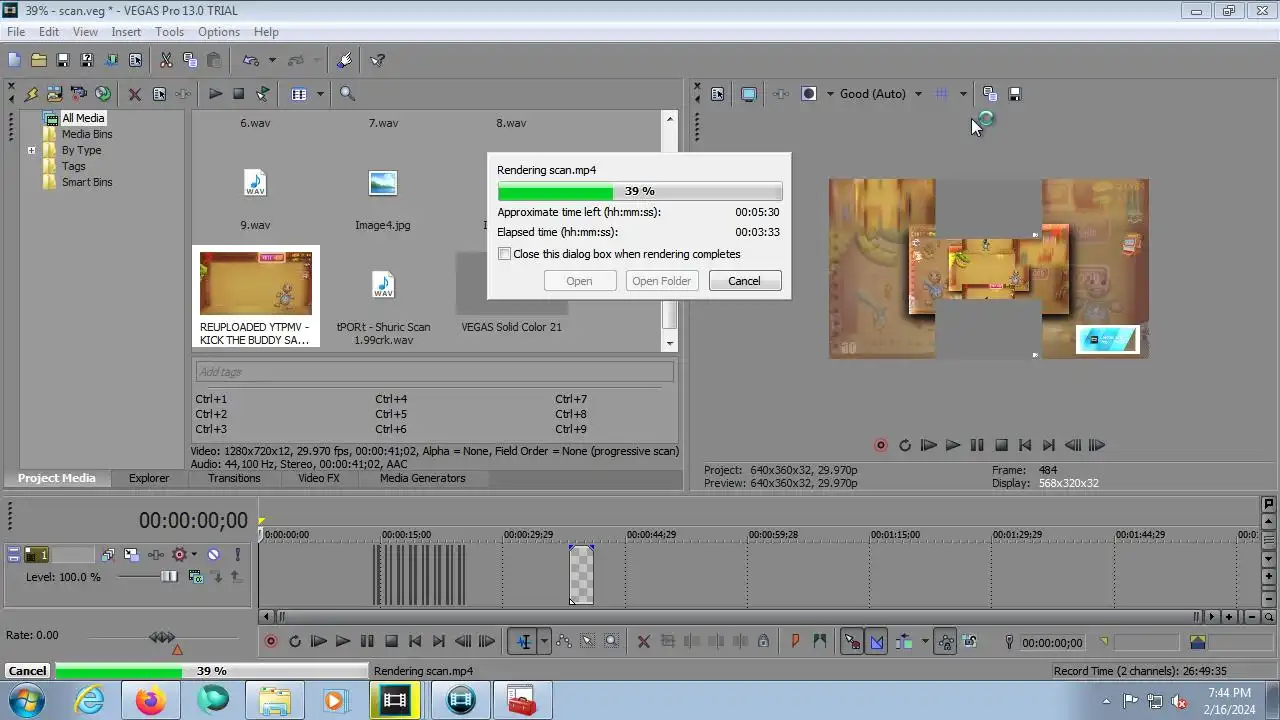Open the Project Media Views dropdown arrow

(320, 94)
